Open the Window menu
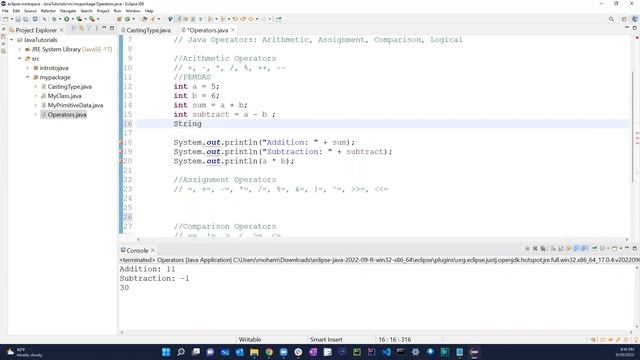The width and height of the screenshot is (640, 360). coord(133,11)
